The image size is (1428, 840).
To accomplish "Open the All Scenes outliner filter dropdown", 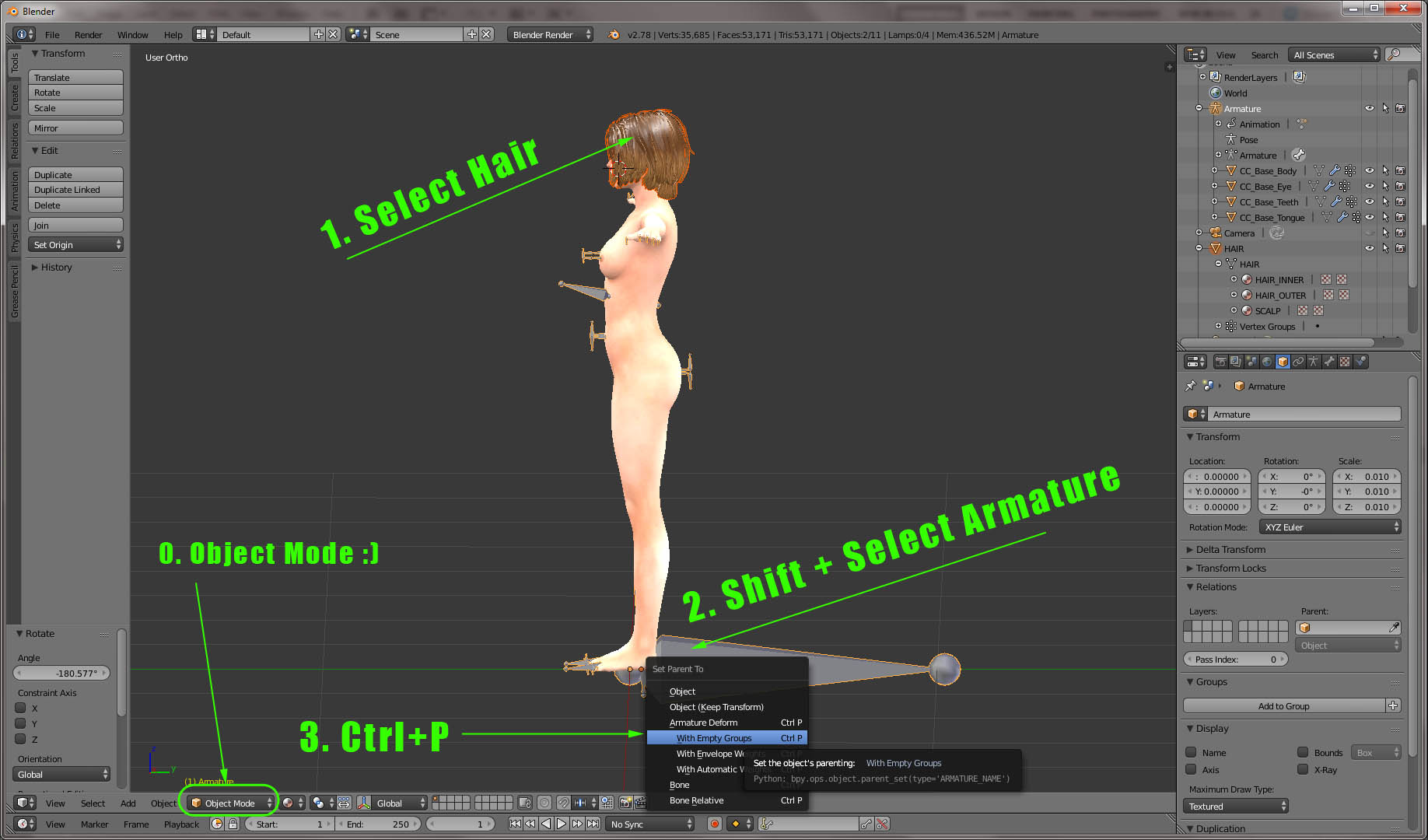I will (x=1334, y=54).
